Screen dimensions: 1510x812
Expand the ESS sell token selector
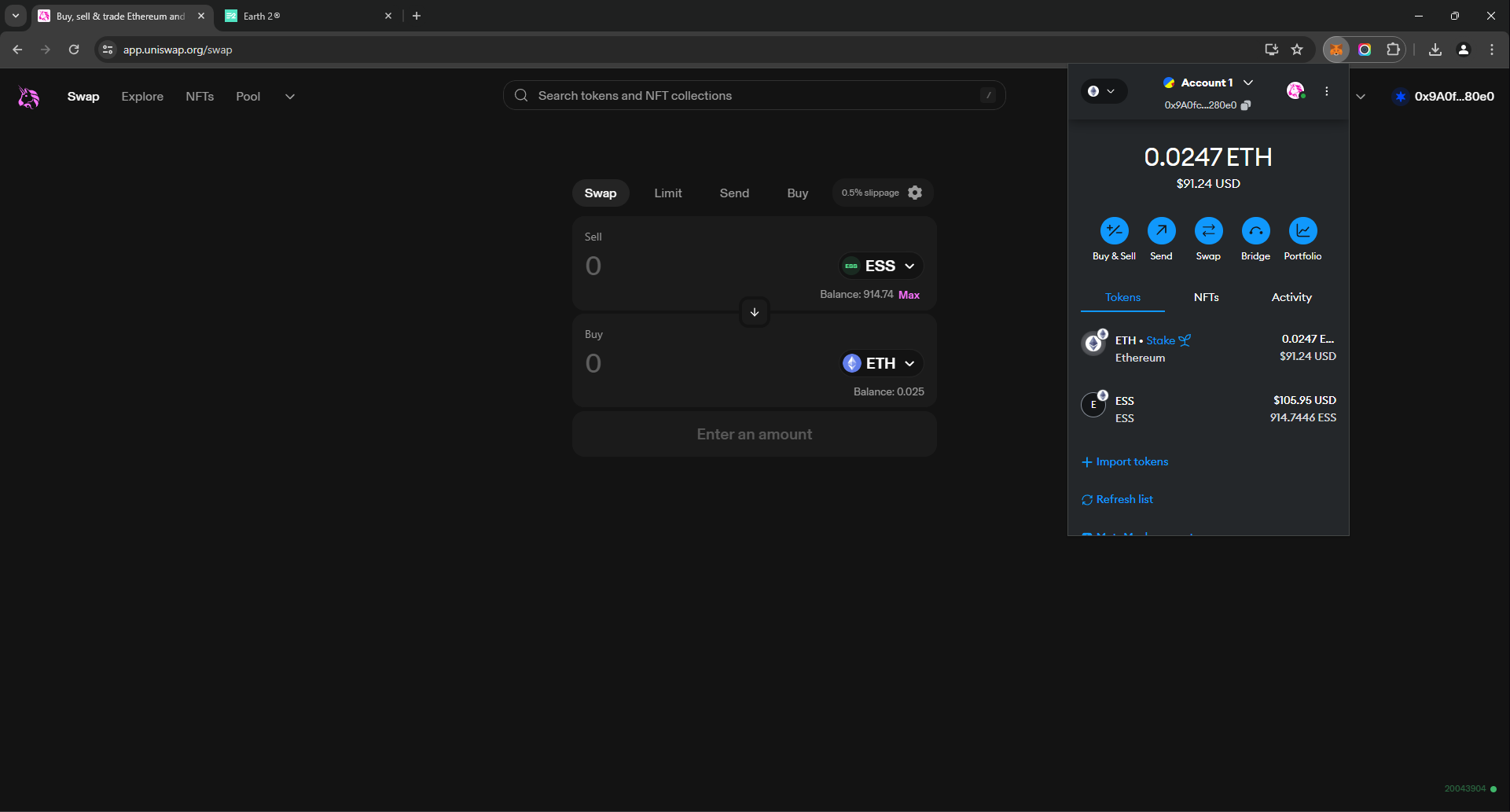(881, 266)
